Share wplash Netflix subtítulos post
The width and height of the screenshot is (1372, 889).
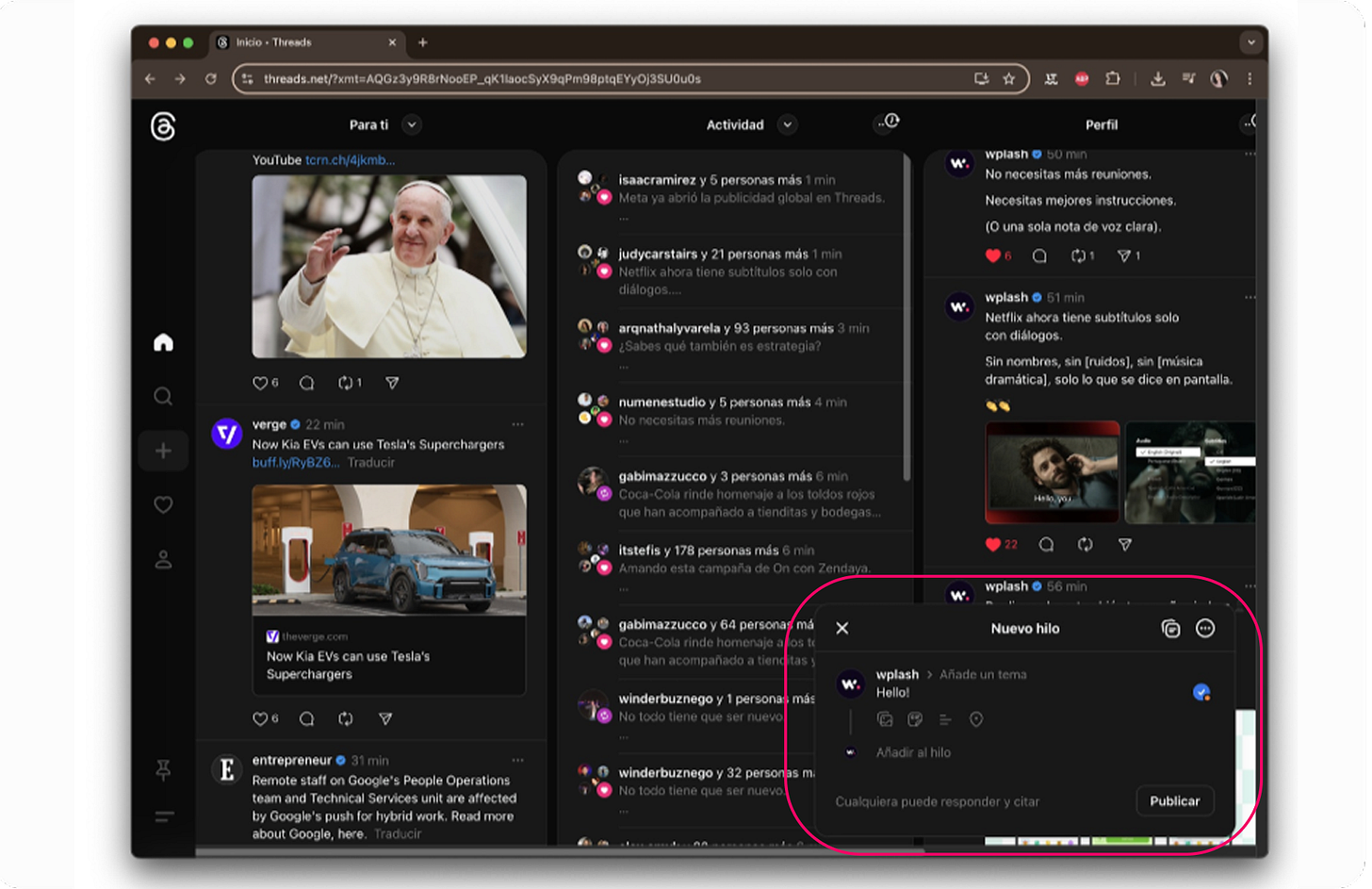(1125, 544)
